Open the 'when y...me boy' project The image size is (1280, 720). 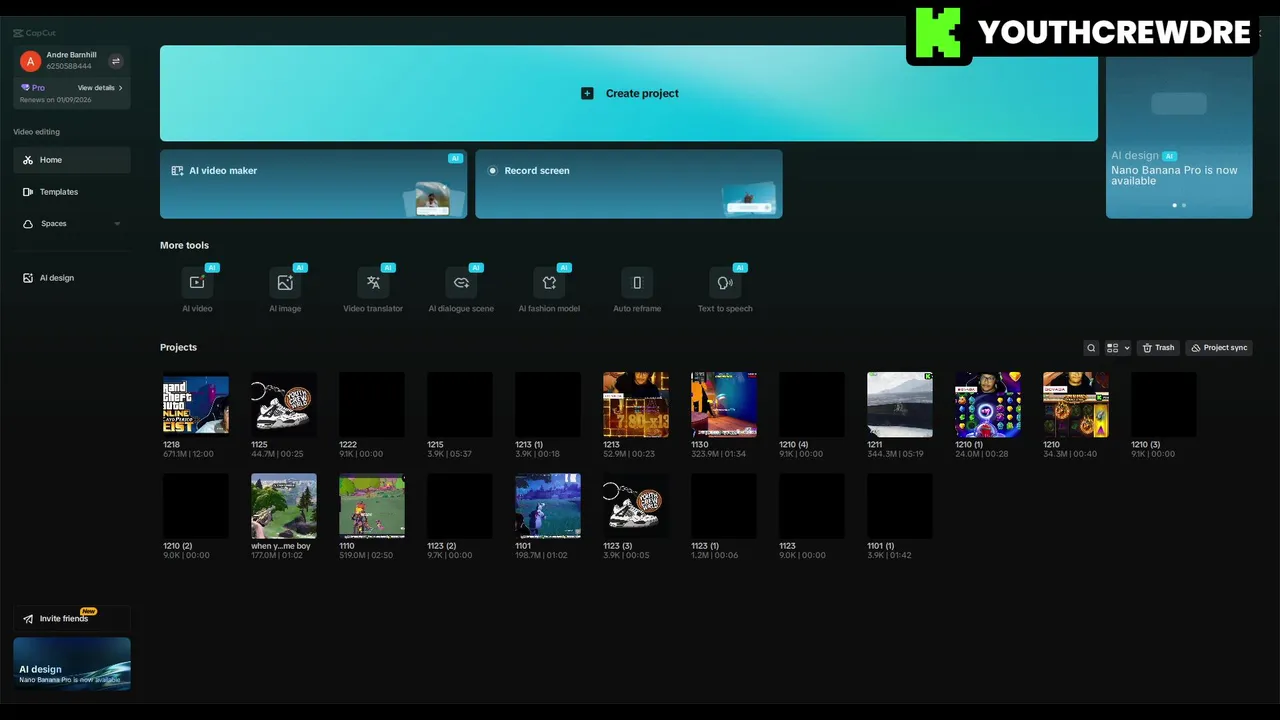point(284,506)
